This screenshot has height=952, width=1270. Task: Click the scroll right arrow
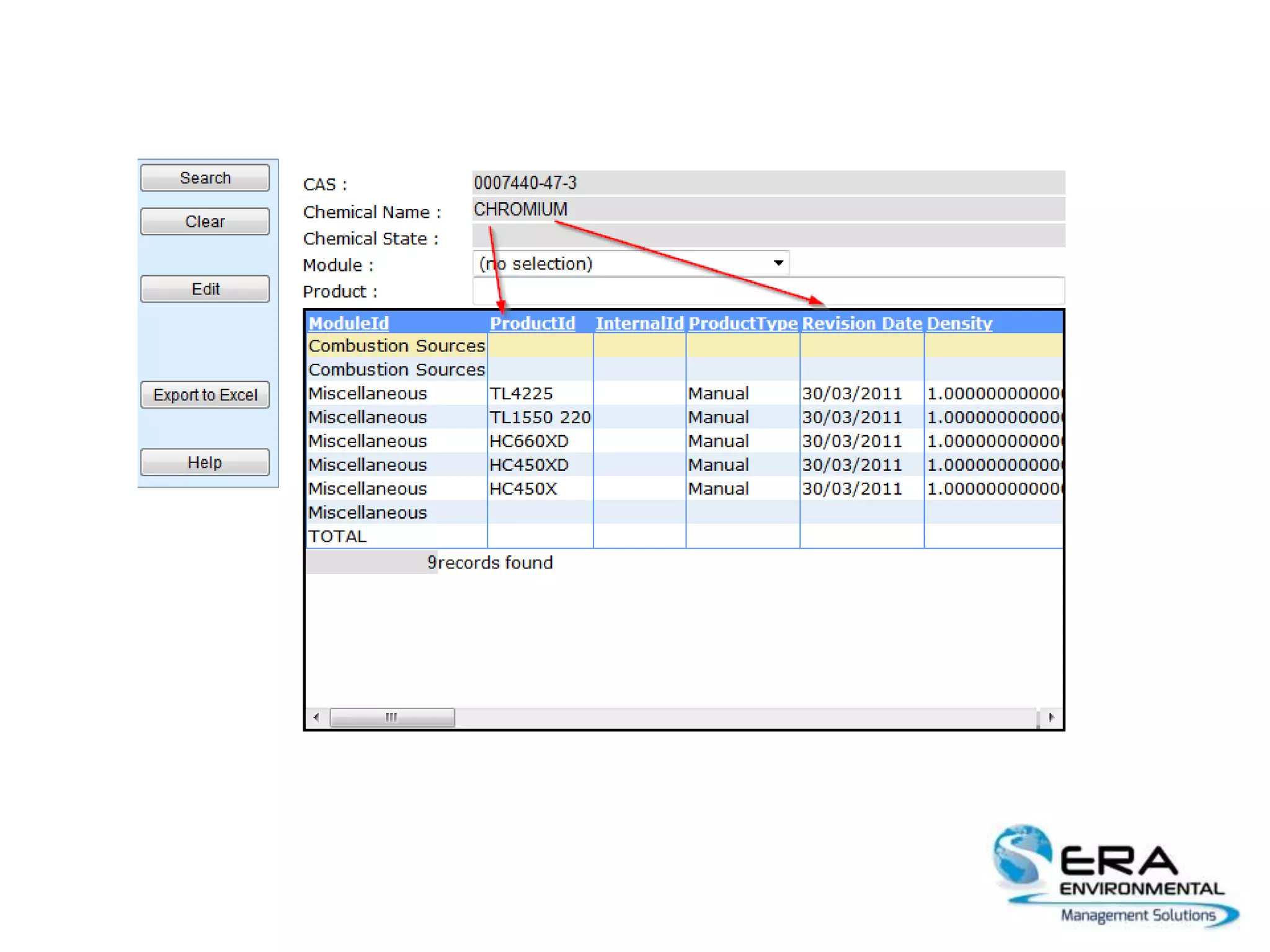click(1050, 717)
